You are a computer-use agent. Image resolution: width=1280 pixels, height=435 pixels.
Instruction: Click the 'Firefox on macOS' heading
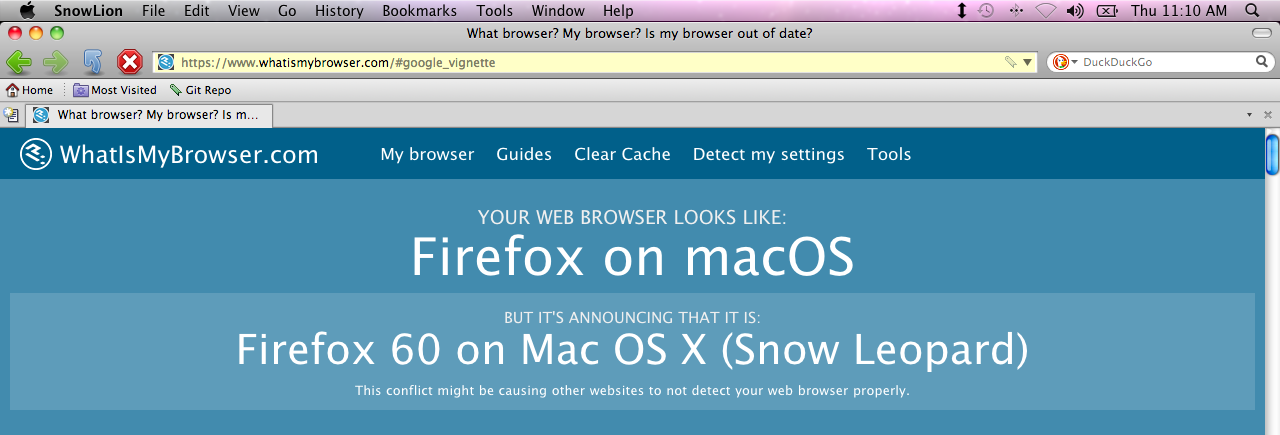[632, 257]
